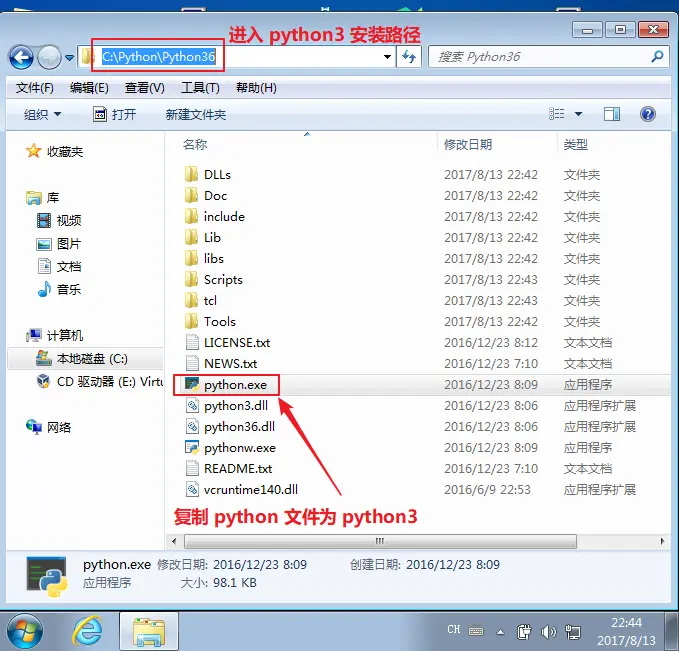Image resolution: width=679 pixels, height=651 pixels.
Task: Expand the 组织 dropdown
Action: 42,115
